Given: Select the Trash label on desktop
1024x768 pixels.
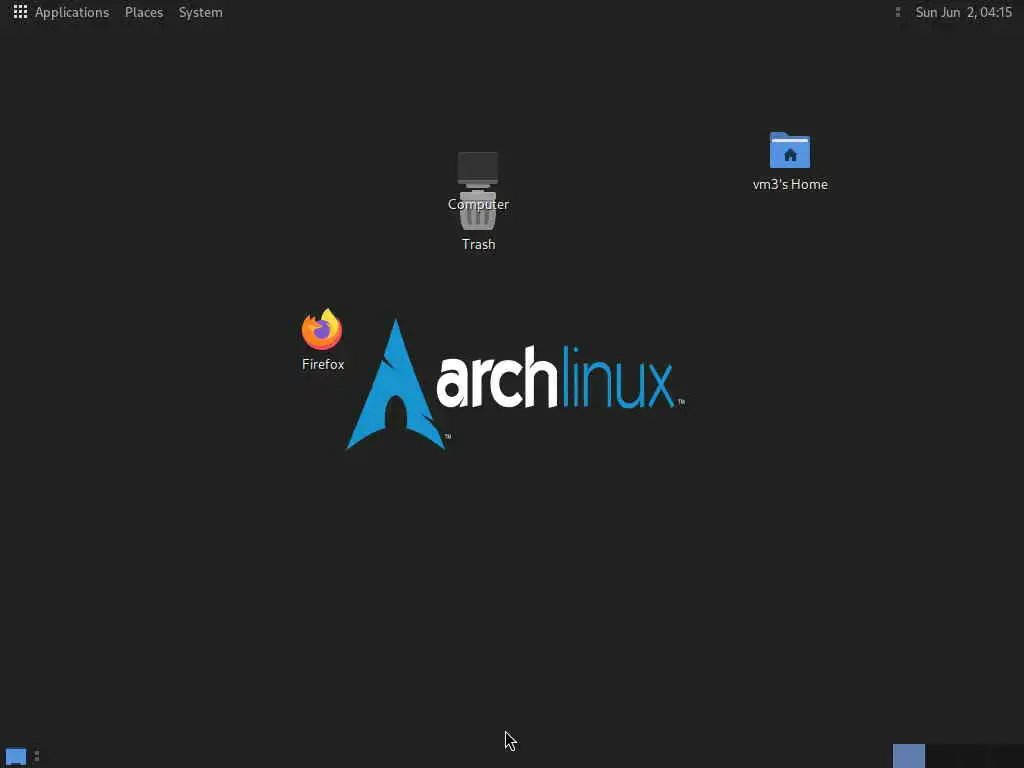Looking at the screenshot, I should [479, 244].
